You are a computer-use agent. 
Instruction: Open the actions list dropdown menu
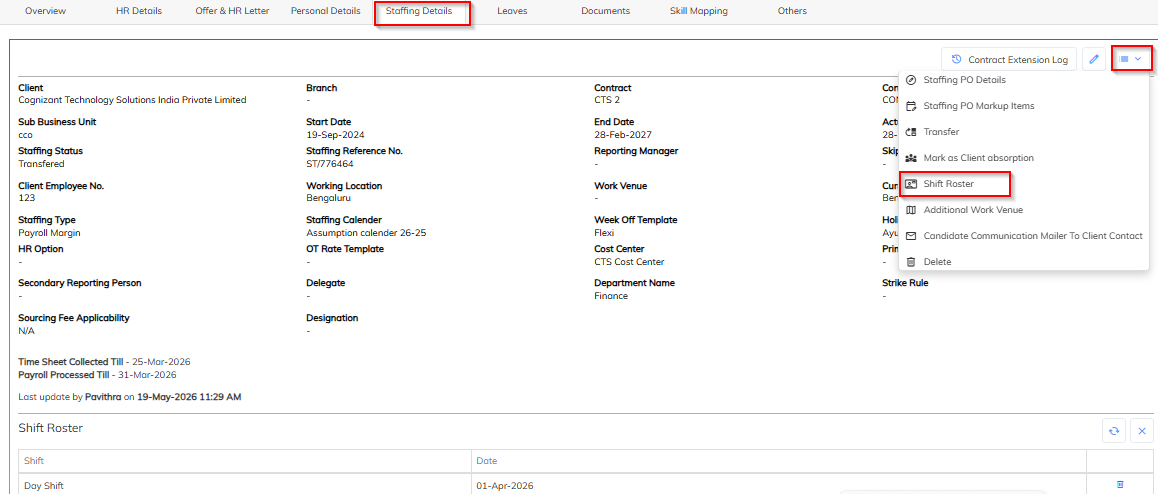click(x=1131, y=58)
